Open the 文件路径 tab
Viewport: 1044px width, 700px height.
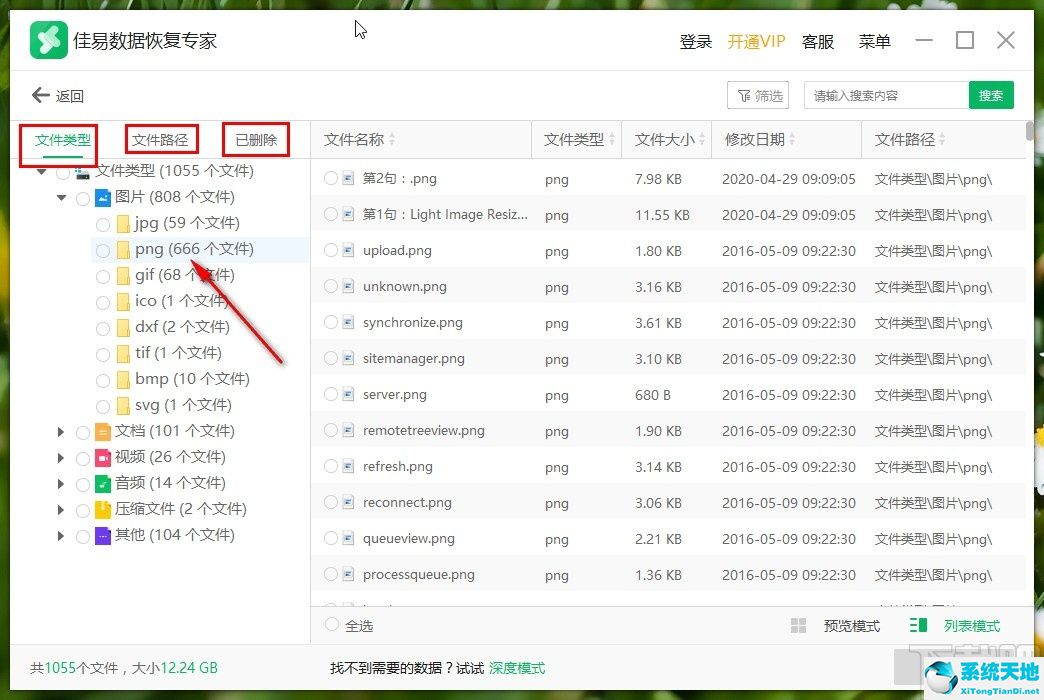point(160,139)
